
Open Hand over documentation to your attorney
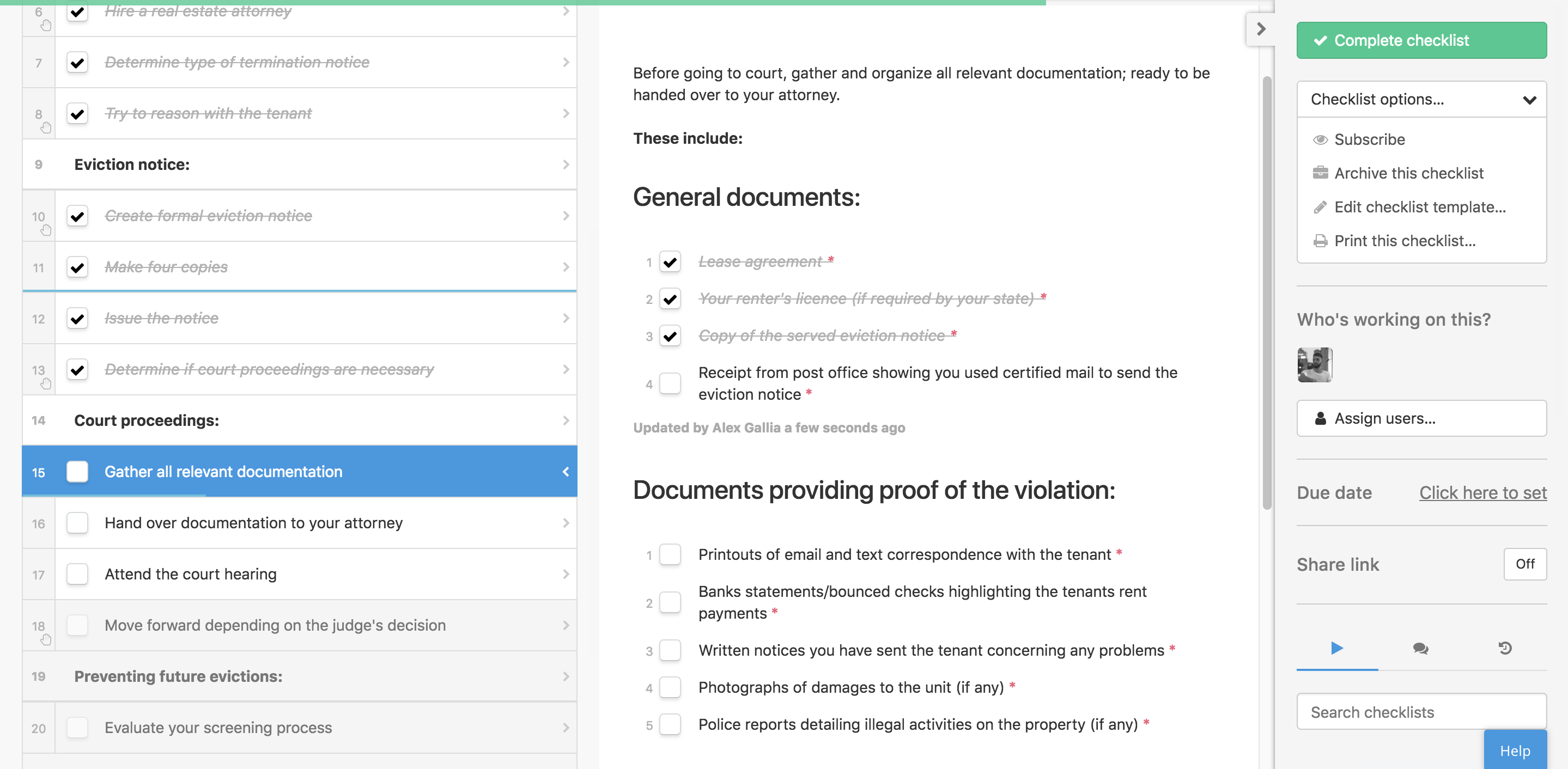253,523
